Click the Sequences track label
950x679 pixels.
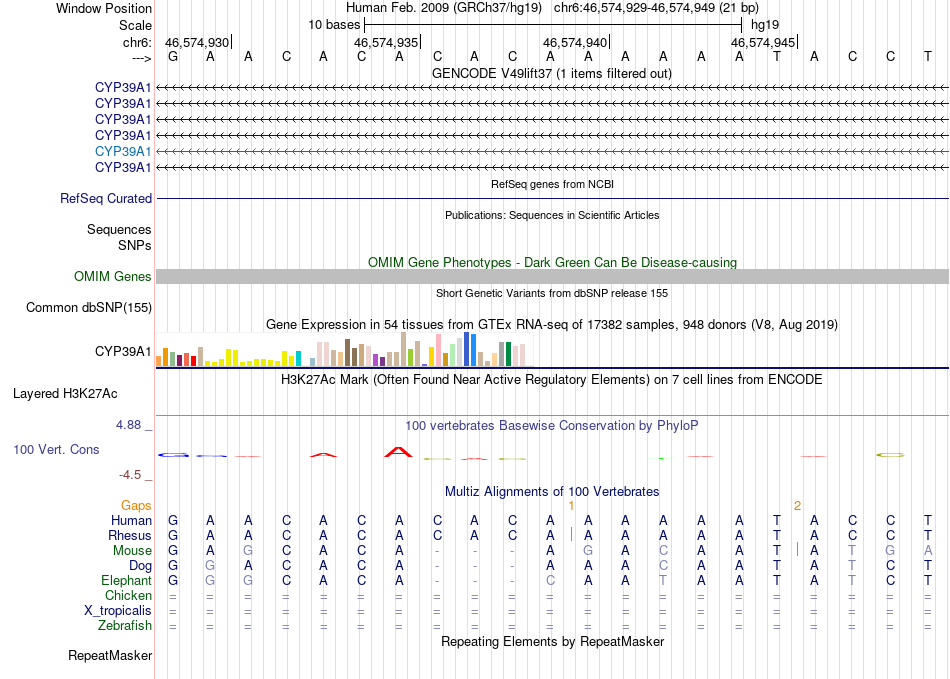[x=119, y=230]
